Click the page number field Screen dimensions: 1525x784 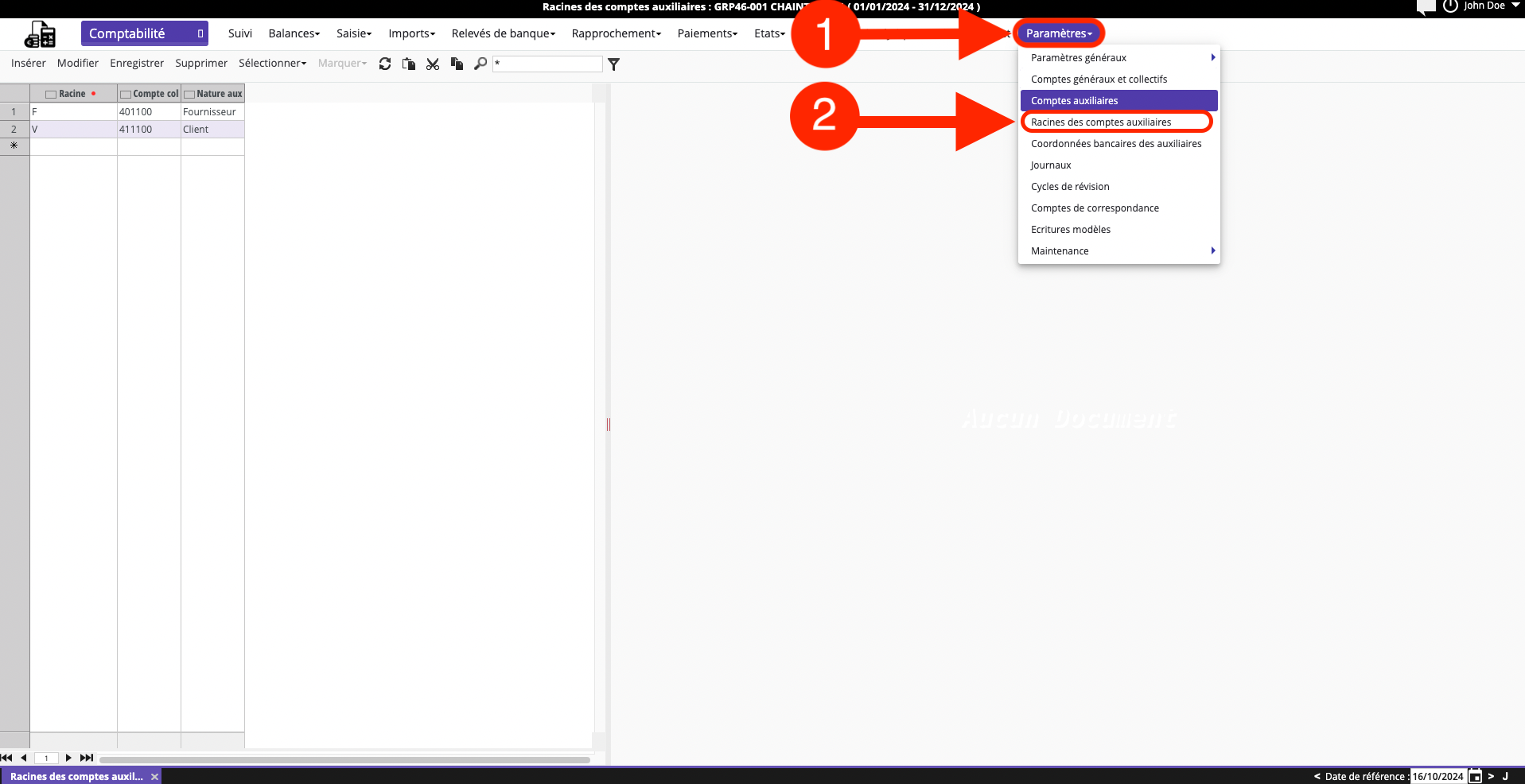pos(46,758)
